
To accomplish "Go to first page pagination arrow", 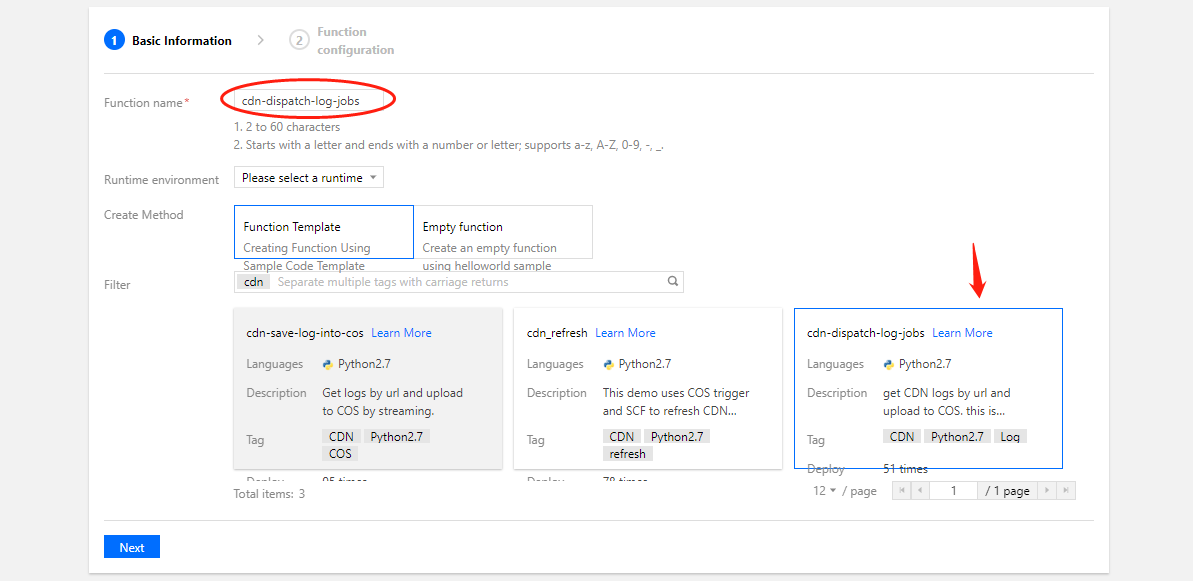I will coord(902,491).
